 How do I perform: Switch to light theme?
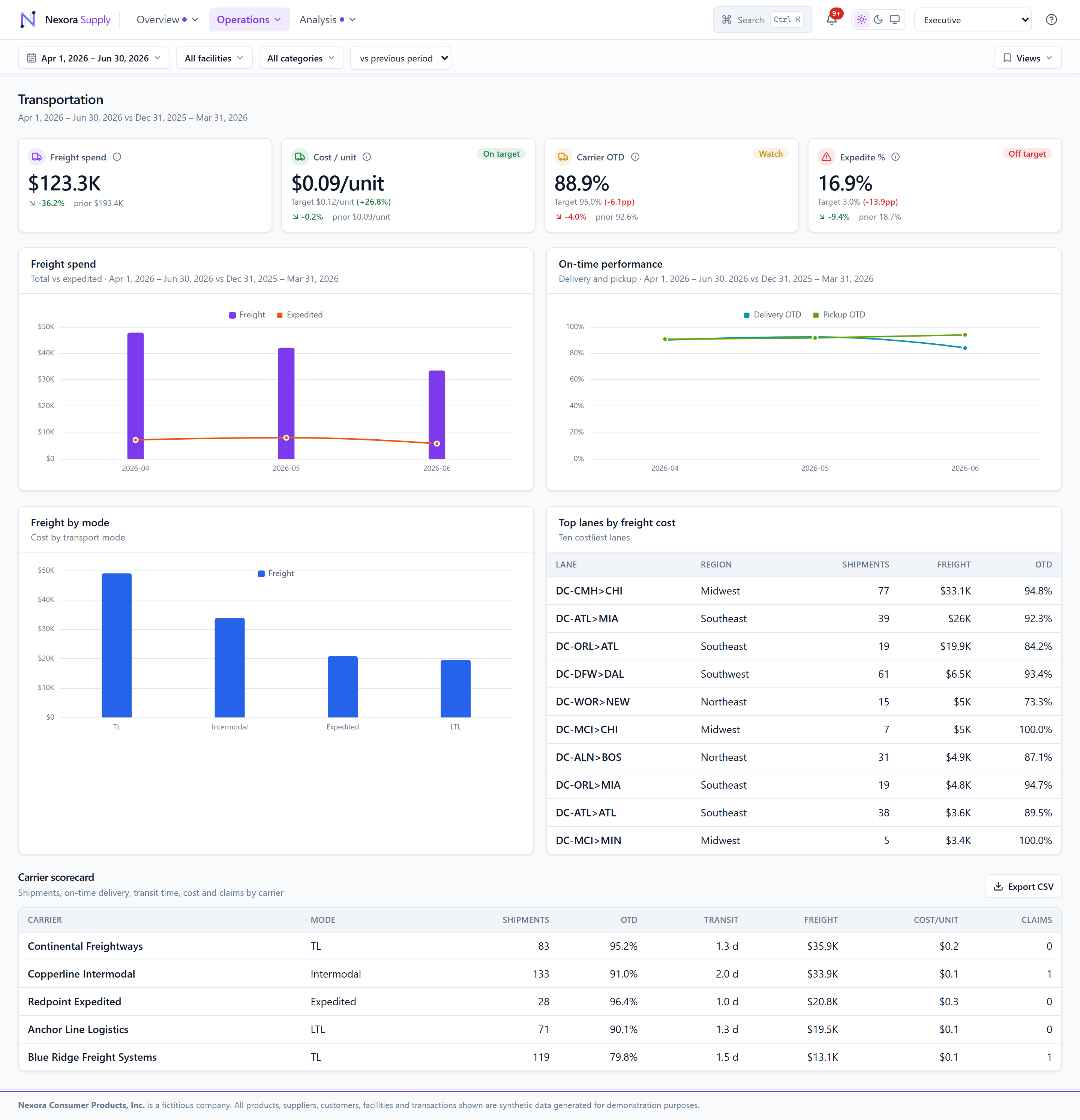click(862, 20)
